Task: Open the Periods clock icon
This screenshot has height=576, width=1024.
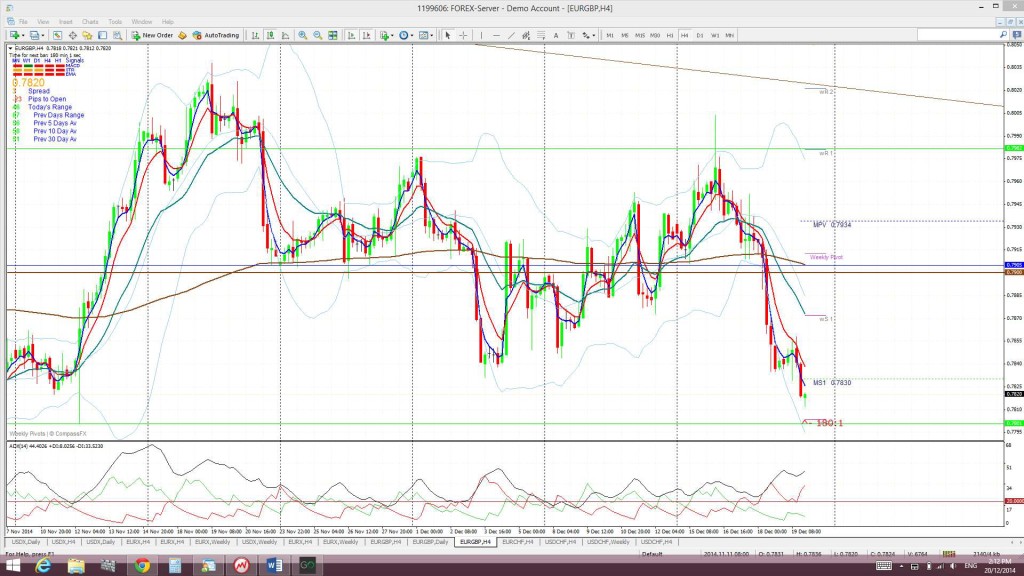Action: 404,35
